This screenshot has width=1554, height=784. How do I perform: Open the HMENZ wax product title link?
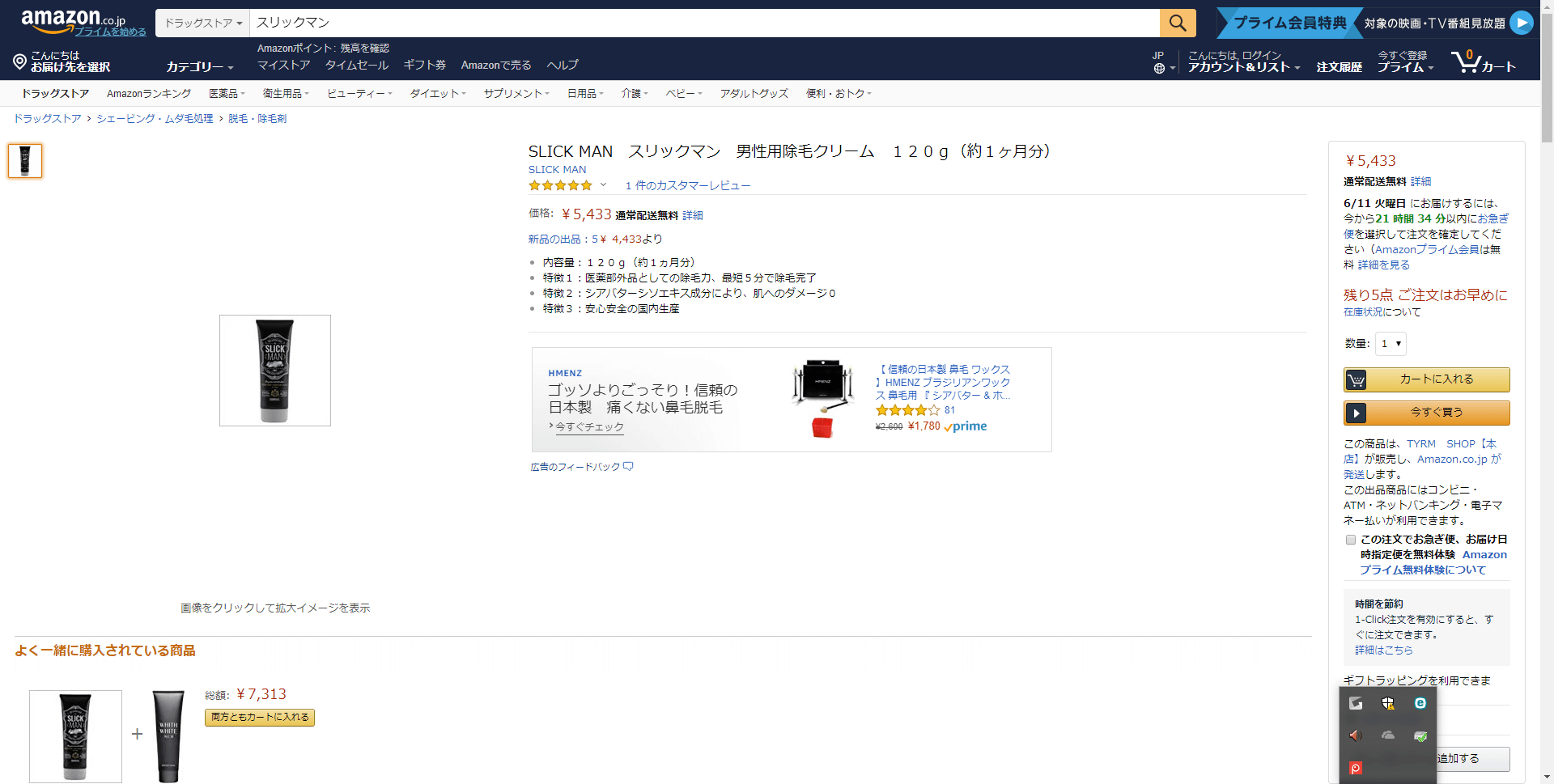(943, 382)
